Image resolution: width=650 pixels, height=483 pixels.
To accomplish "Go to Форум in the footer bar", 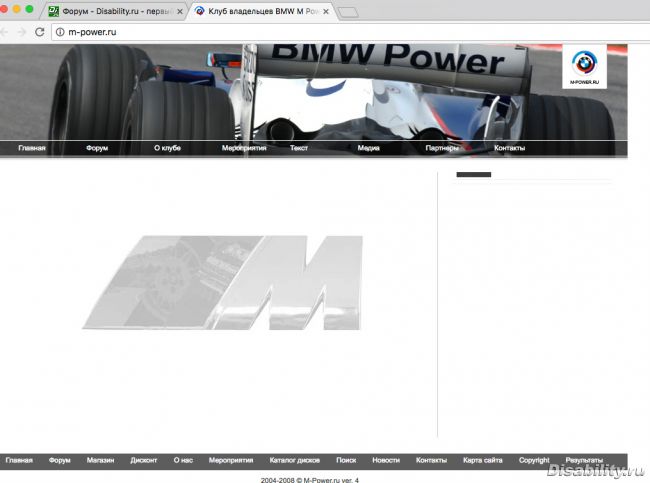I will pyautogui.click(x=59, y=460).
